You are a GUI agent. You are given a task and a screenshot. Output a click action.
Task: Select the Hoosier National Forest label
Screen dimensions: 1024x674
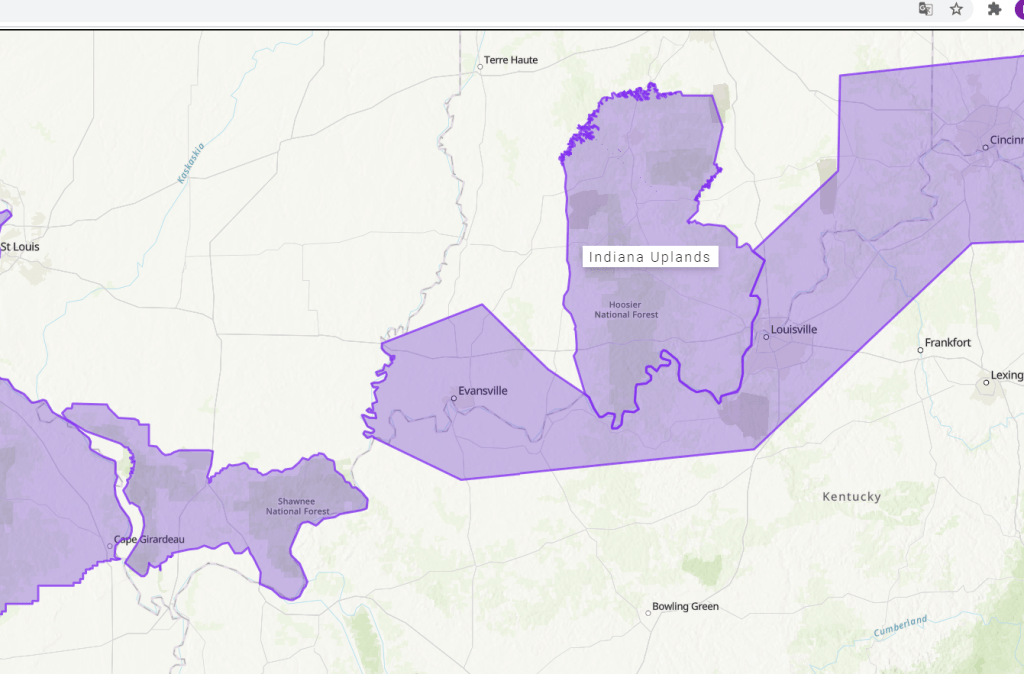[x=626, y=310]
